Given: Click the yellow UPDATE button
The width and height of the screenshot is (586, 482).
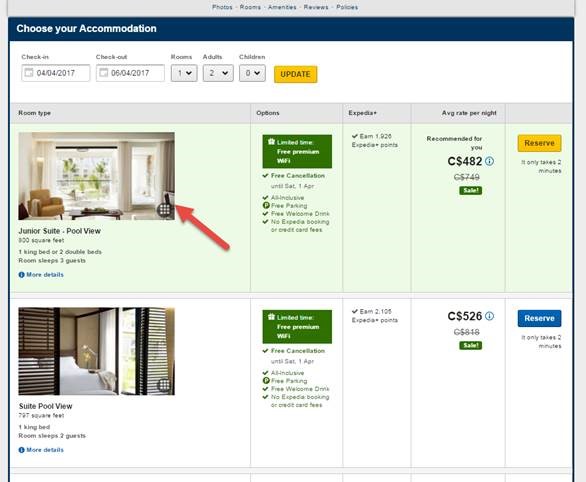Looking at the screenshot, I should [296, 74].
